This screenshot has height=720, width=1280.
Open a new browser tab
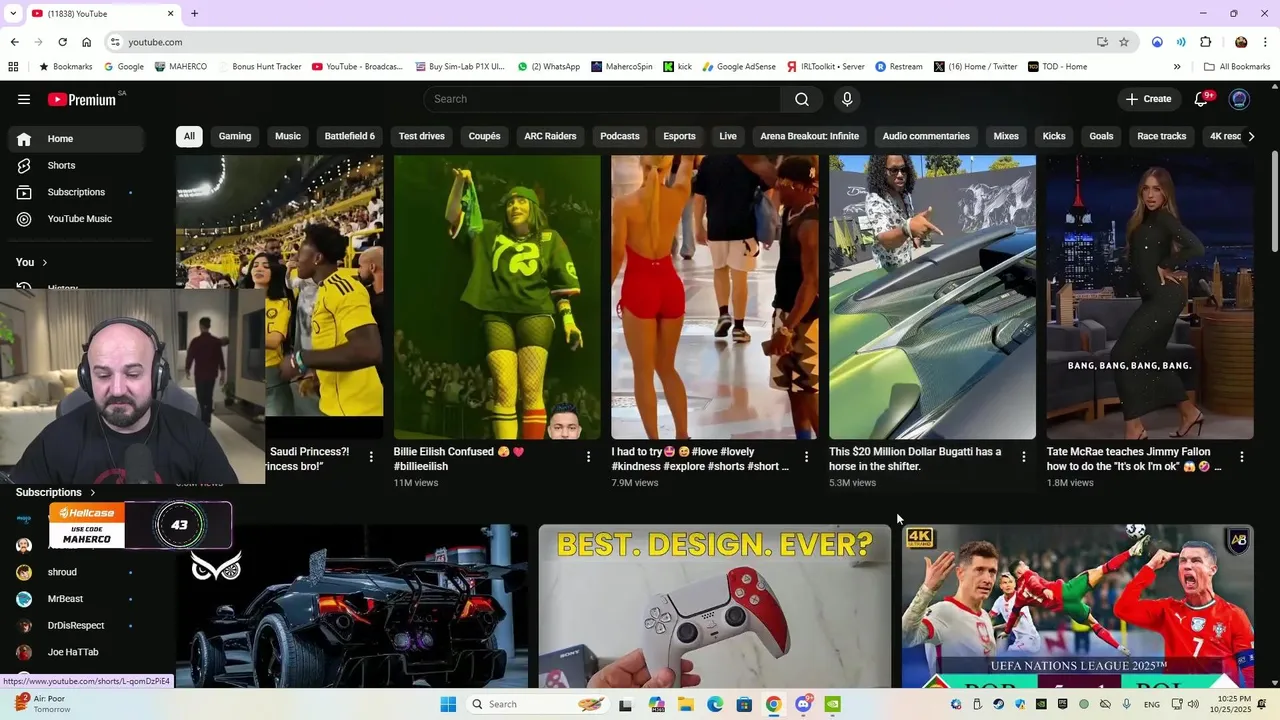pos(194,13)
